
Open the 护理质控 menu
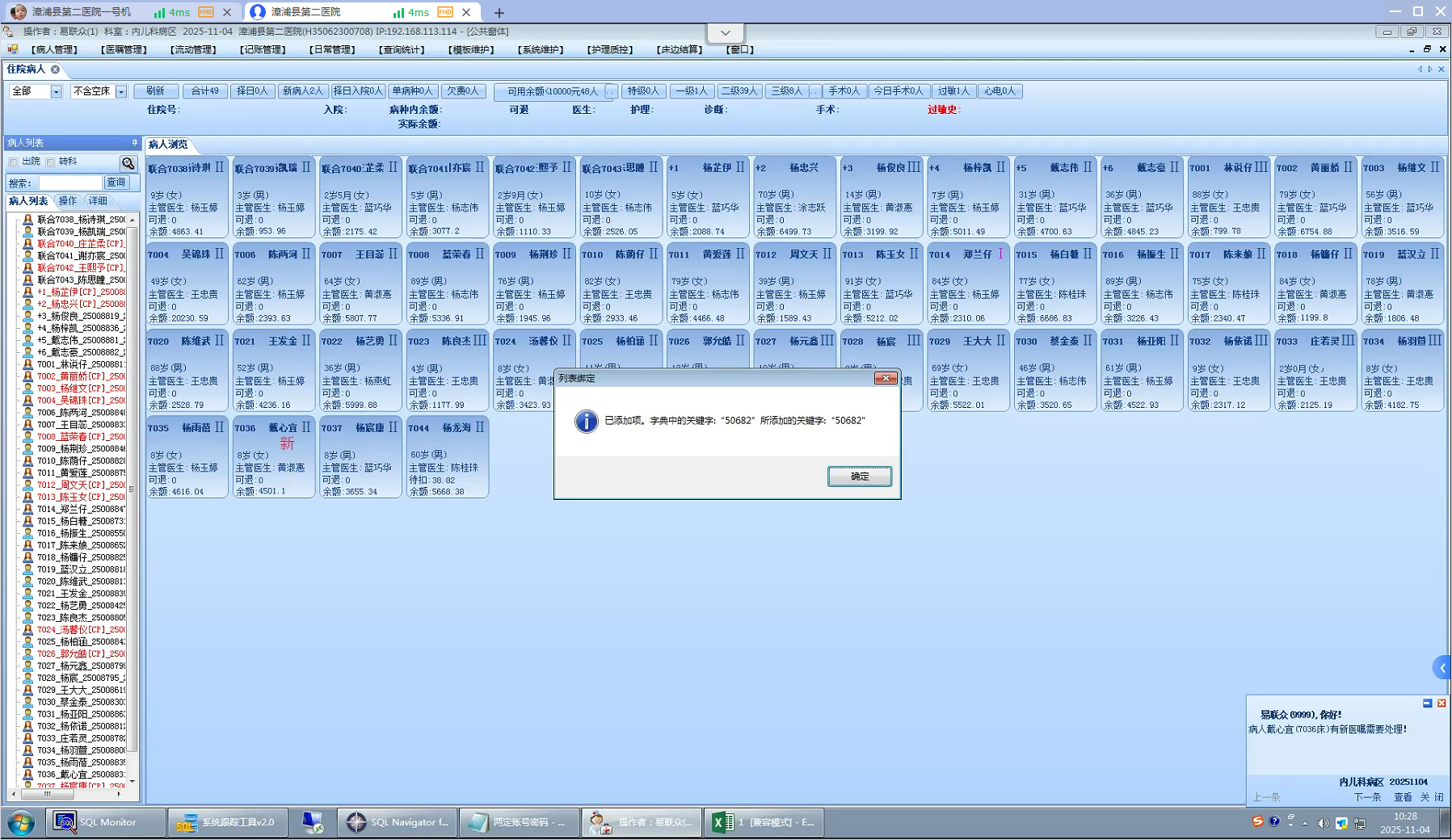[610, 50]
